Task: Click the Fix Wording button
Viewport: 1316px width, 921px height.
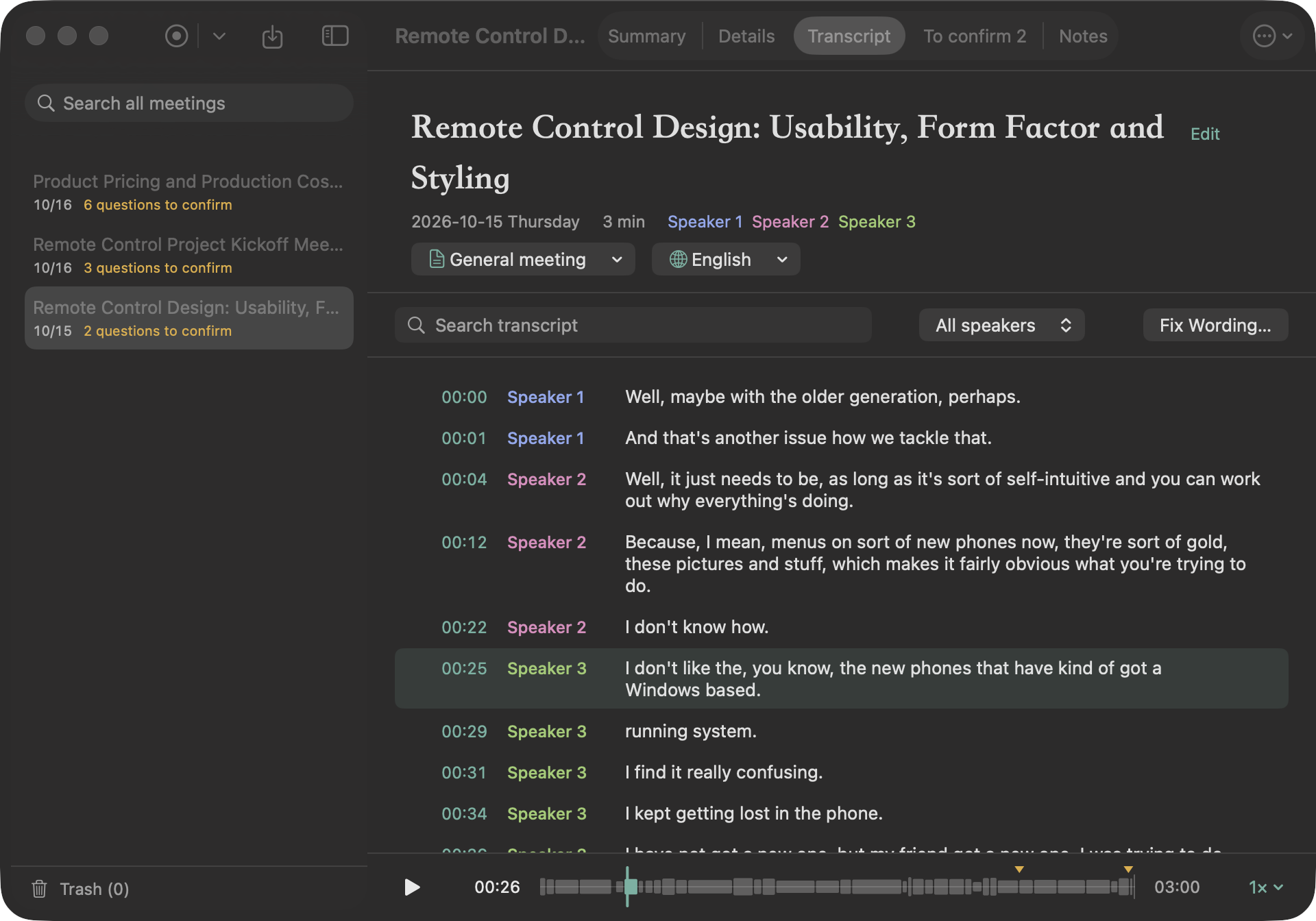Action: coord(1215,325)
